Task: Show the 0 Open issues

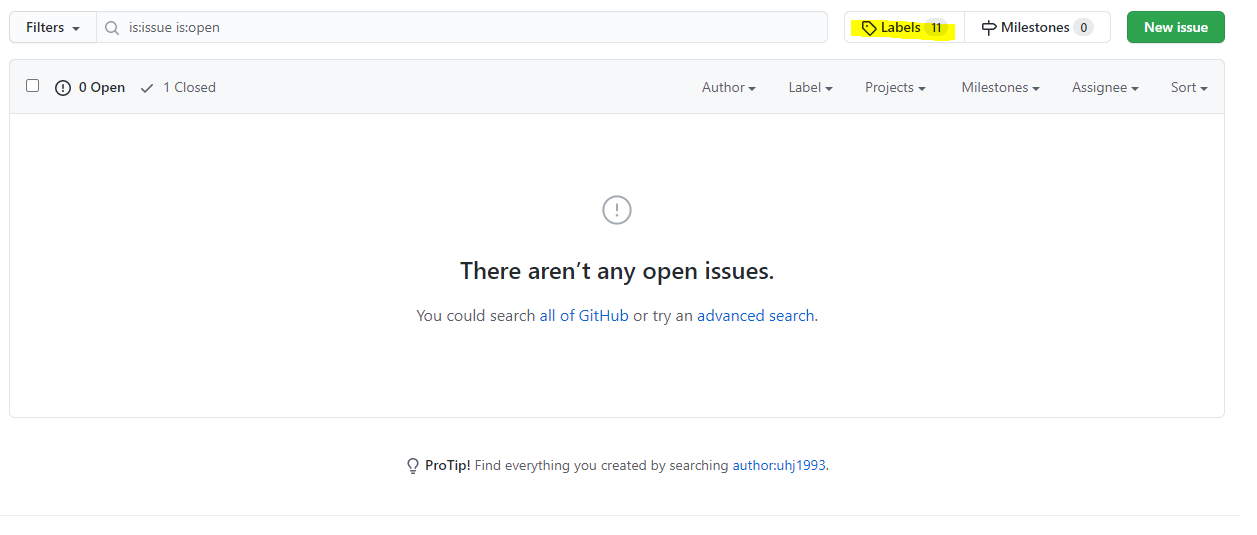Action: 90,88
